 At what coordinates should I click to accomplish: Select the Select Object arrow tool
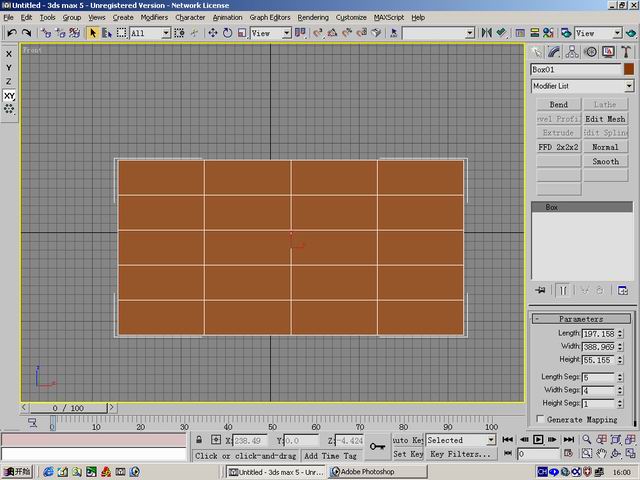point(93,33)
